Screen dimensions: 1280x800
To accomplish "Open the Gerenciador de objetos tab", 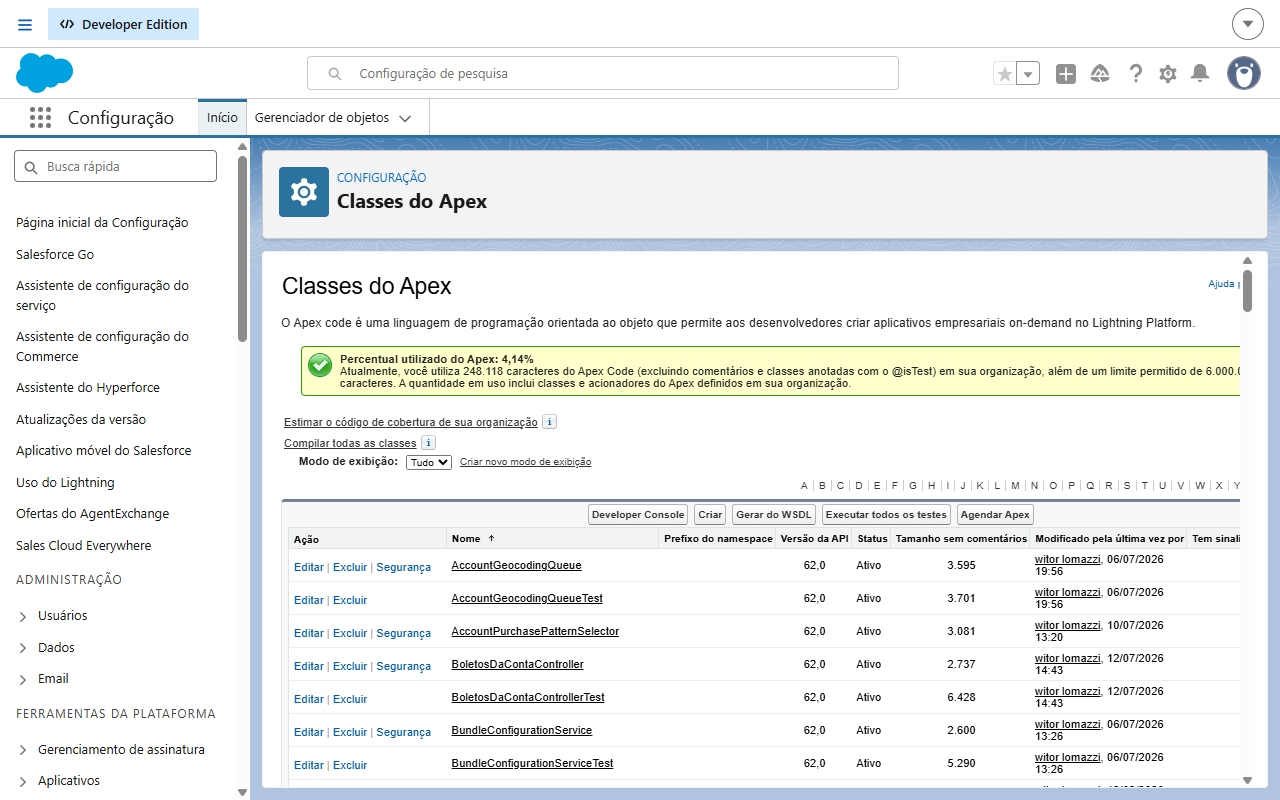I will [322, 117].
